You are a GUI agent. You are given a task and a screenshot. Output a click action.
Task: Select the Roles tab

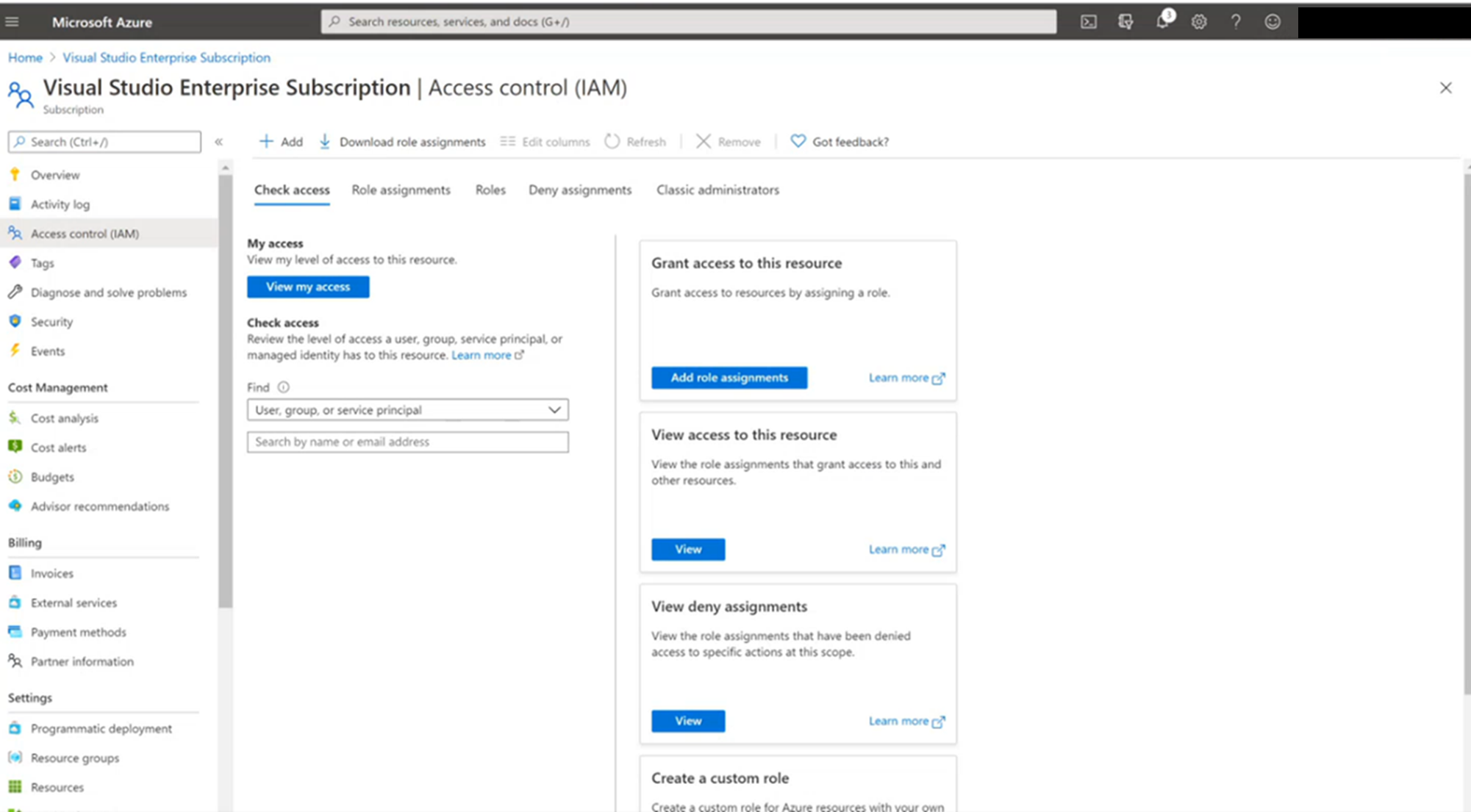pos(490,189)
